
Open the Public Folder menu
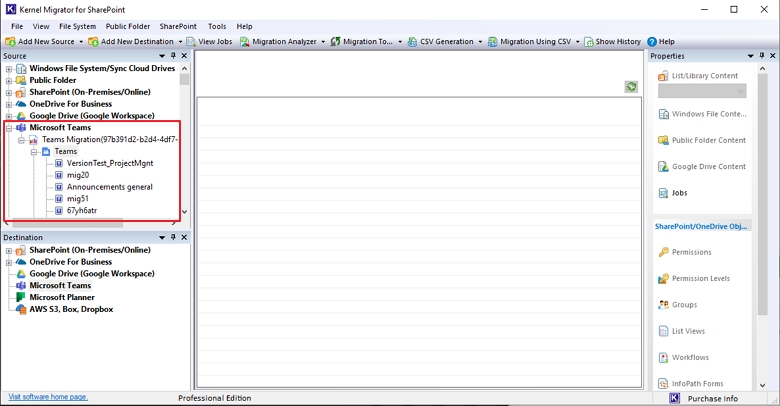128,26
